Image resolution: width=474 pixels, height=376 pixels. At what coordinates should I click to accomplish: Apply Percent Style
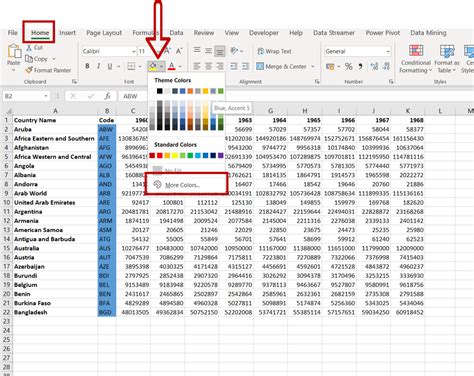(349, 66)
